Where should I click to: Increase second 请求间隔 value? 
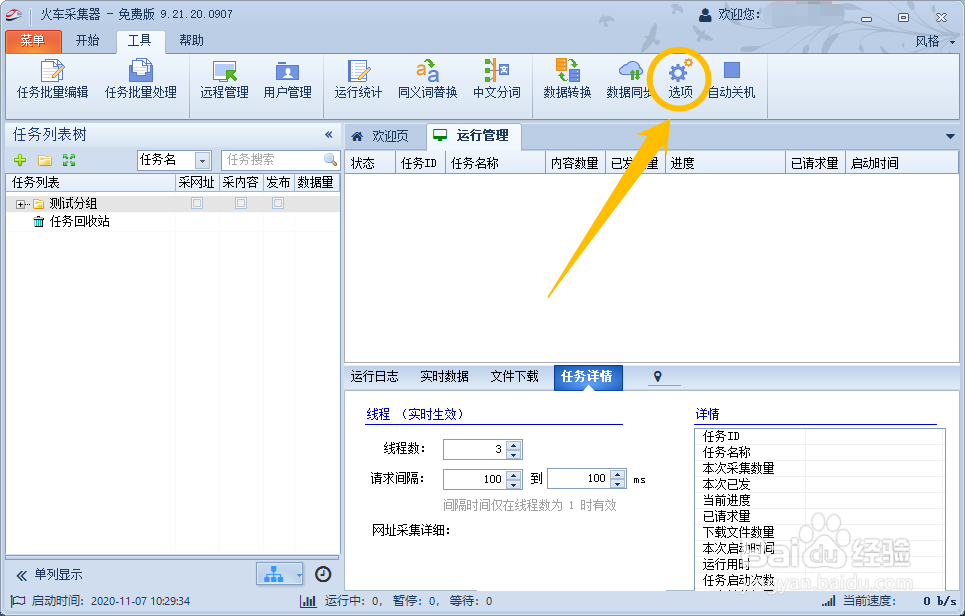point(618,474)
